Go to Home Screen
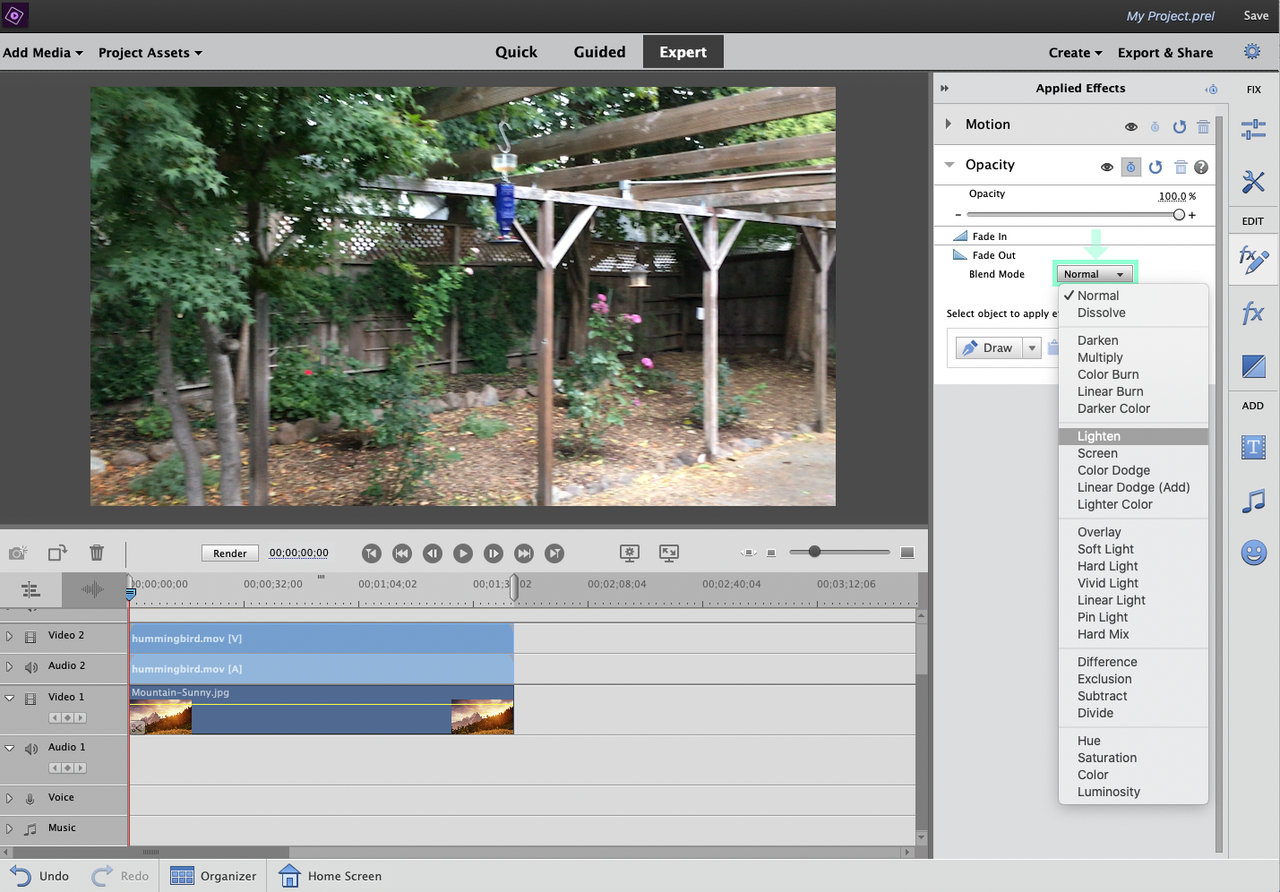The height and width of the screenshot is (892, 1280). [330, 875]
